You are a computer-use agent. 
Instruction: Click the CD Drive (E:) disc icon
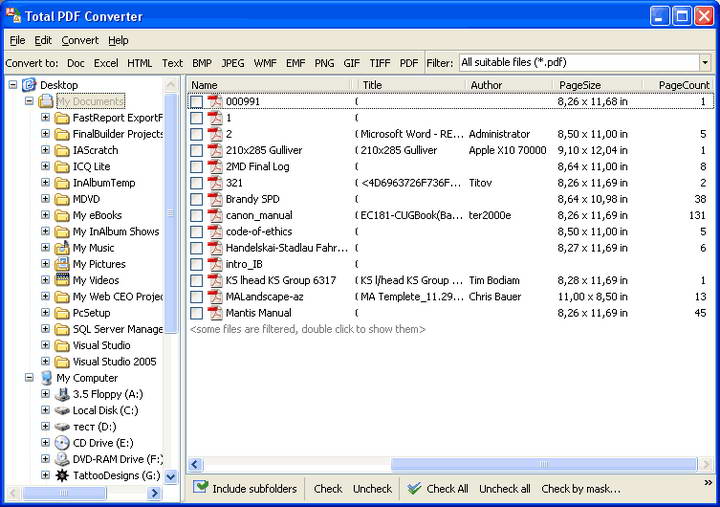[62, 443]
